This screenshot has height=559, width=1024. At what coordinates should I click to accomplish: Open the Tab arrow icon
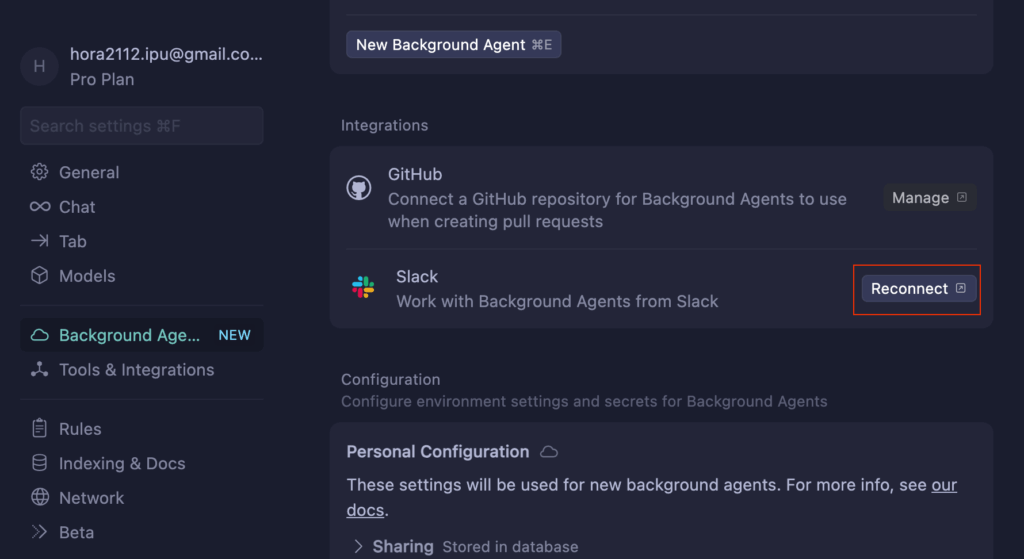[x=39, y=241]
